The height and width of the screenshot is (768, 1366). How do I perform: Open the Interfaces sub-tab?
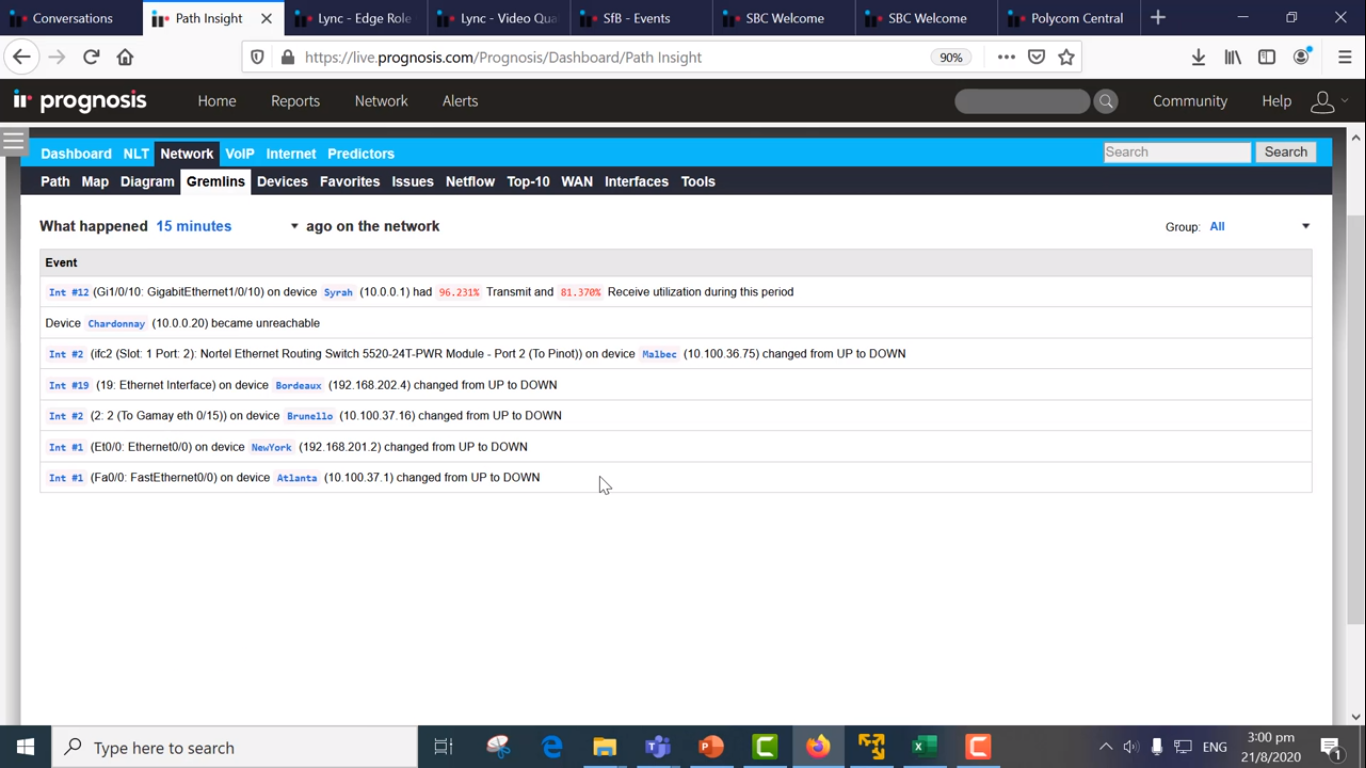tap(636, 182)
